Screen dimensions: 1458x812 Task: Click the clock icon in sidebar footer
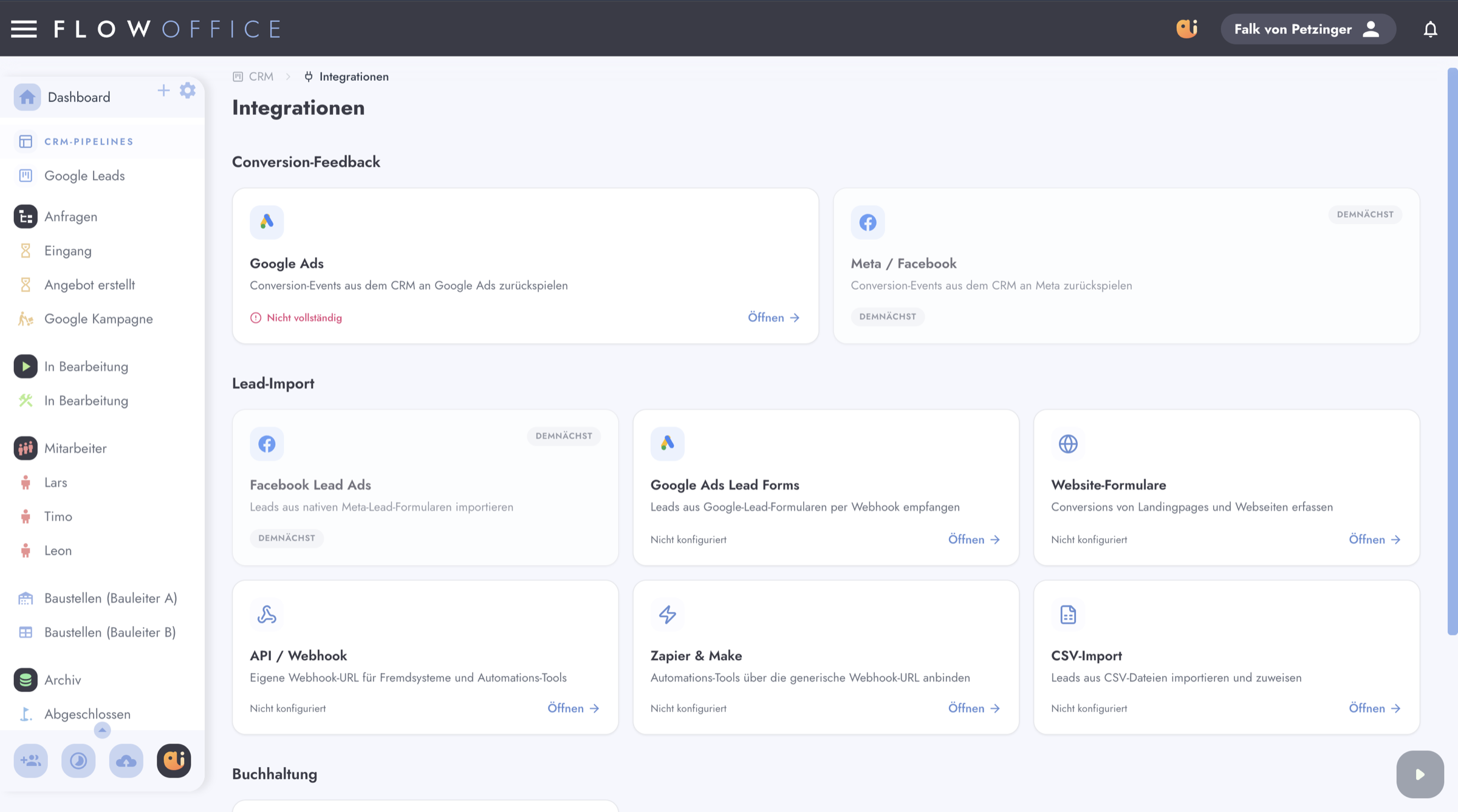(78, 761)
